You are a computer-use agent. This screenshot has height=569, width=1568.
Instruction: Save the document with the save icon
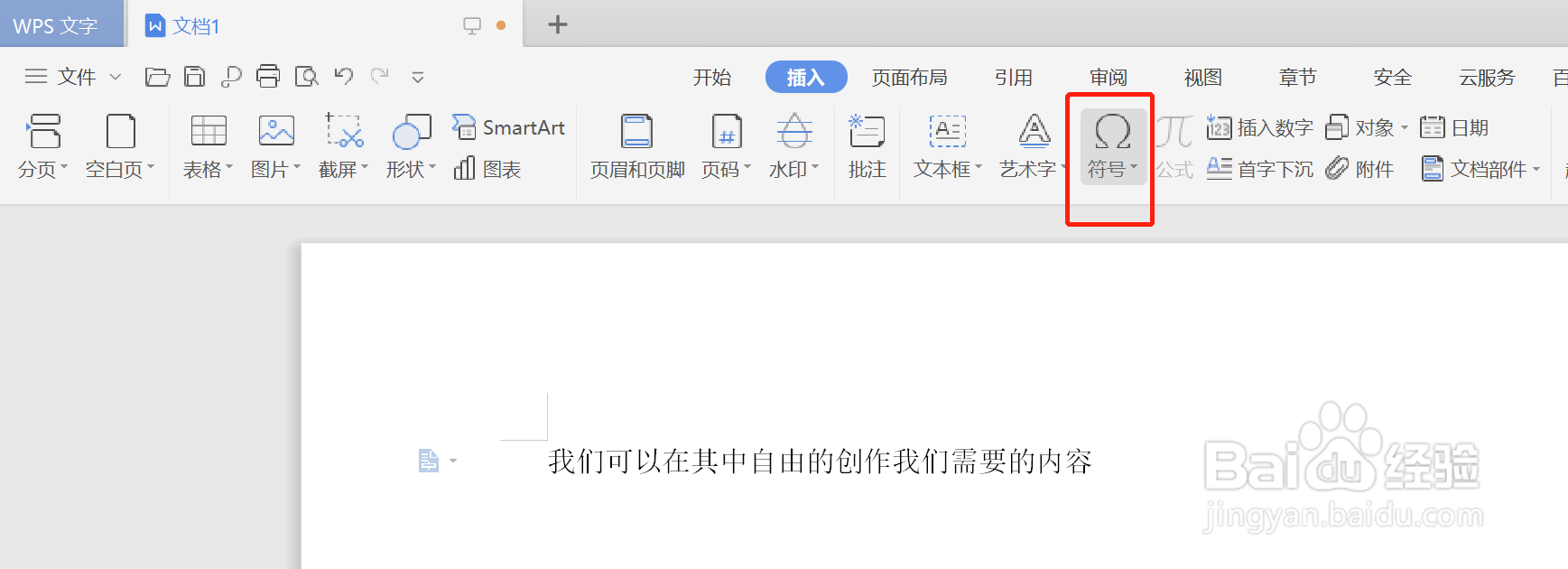pos(194,77)
